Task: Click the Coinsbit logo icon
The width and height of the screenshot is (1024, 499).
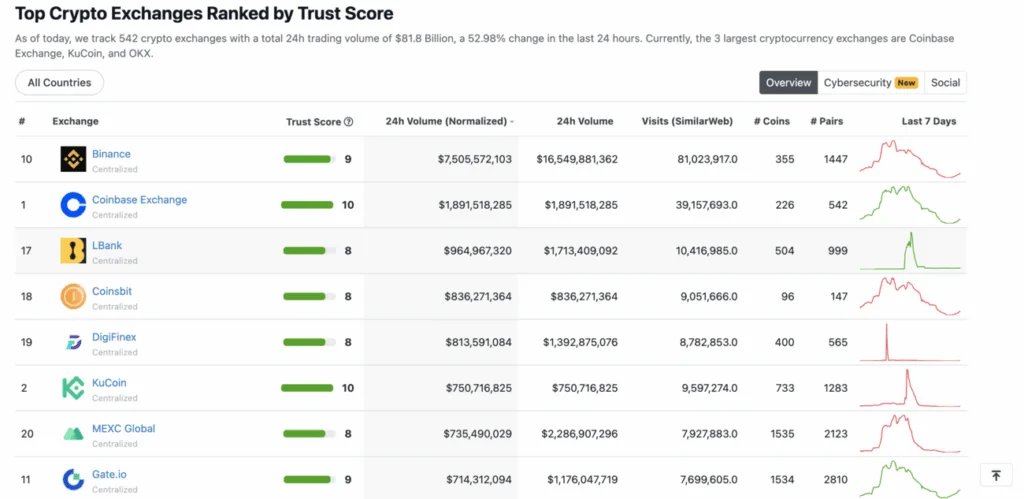Action: click(x=73, y=297)
